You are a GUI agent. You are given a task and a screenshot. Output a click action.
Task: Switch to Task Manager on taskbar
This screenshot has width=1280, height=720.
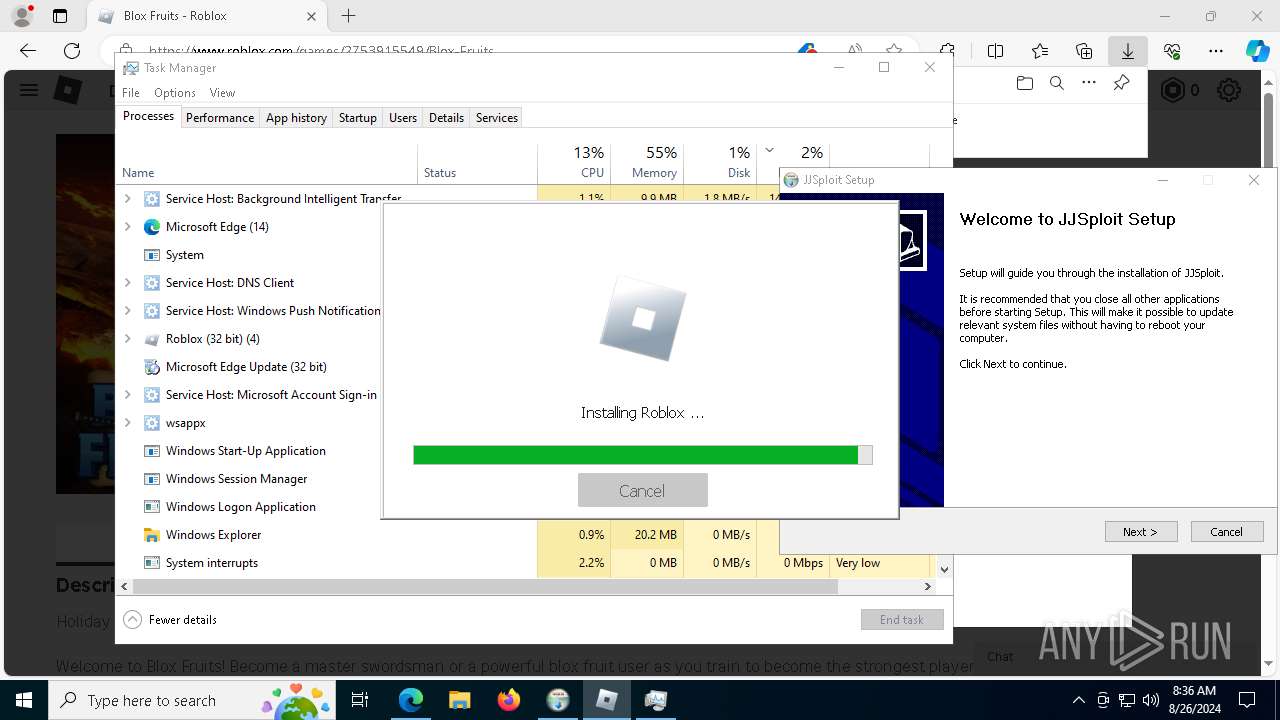coord(656,700)
